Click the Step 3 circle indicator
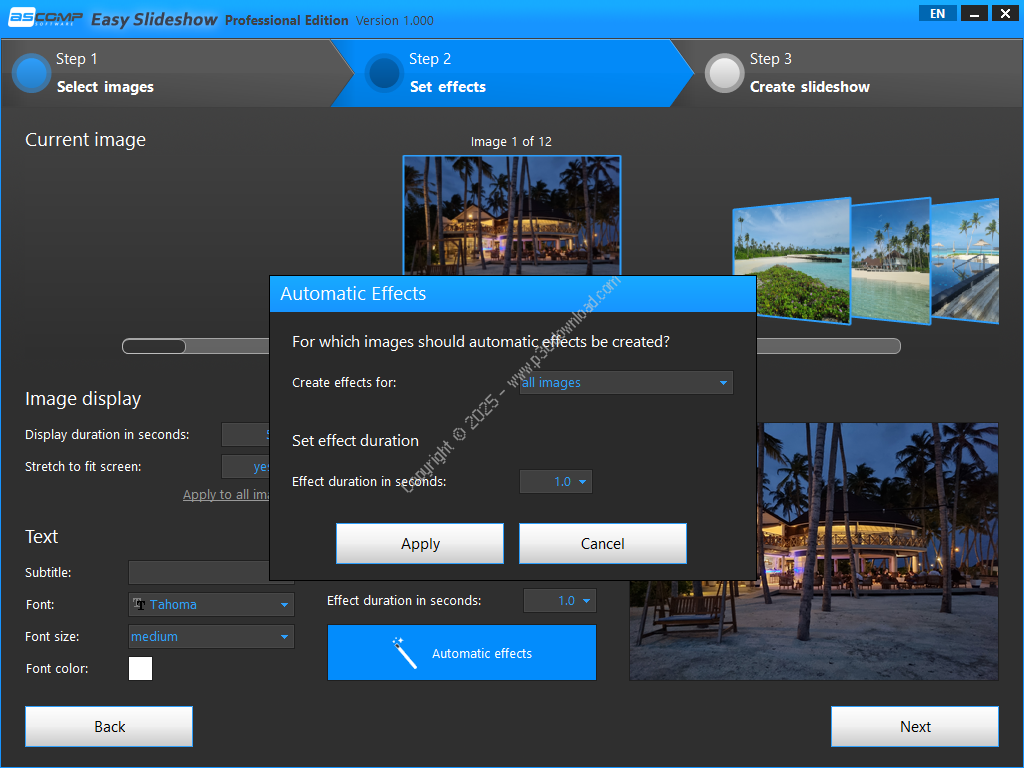Screen dimensions: 1024x768 tap(724, 73)
